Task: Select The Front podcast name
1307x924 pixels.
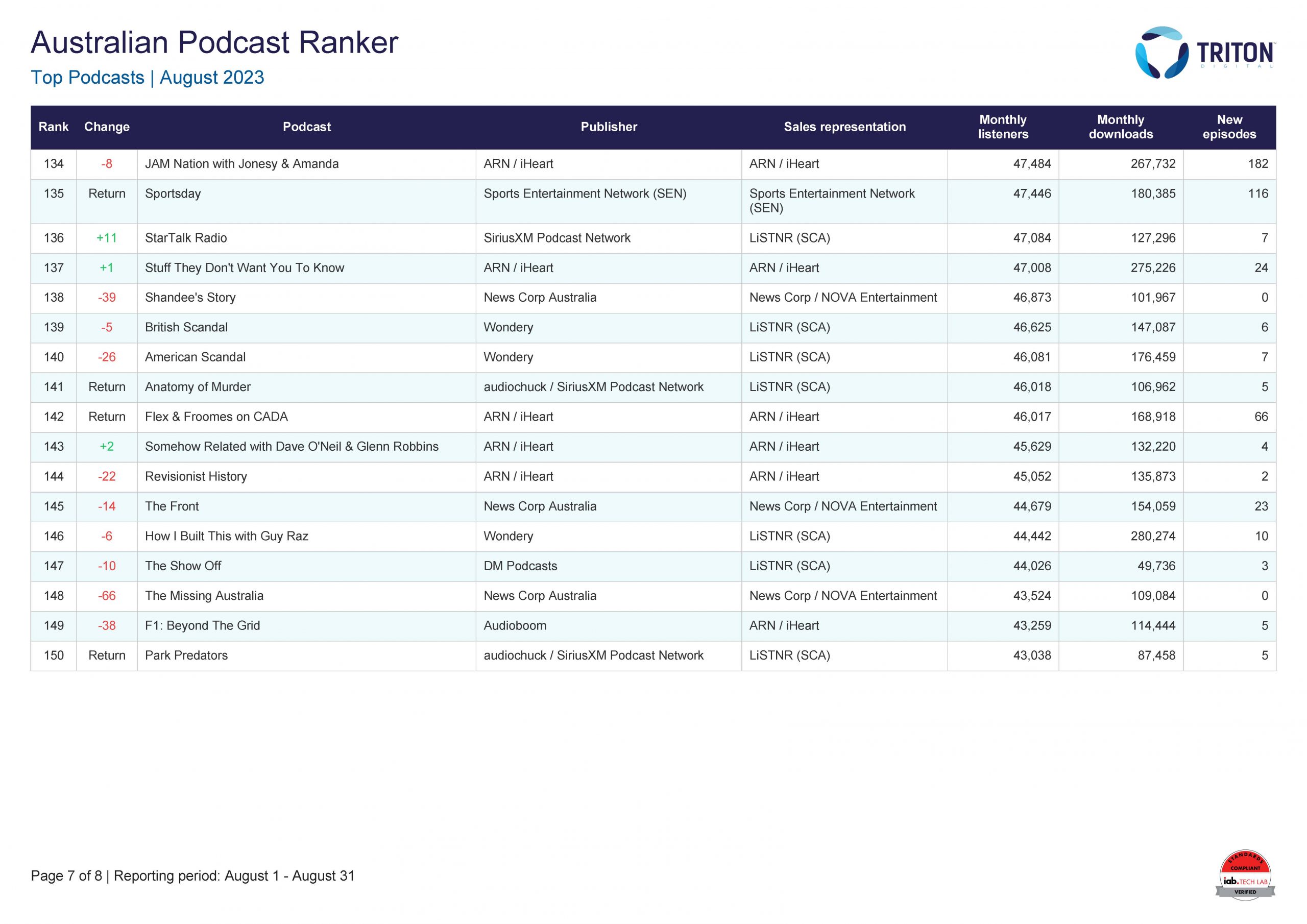Action: (172, 506)
